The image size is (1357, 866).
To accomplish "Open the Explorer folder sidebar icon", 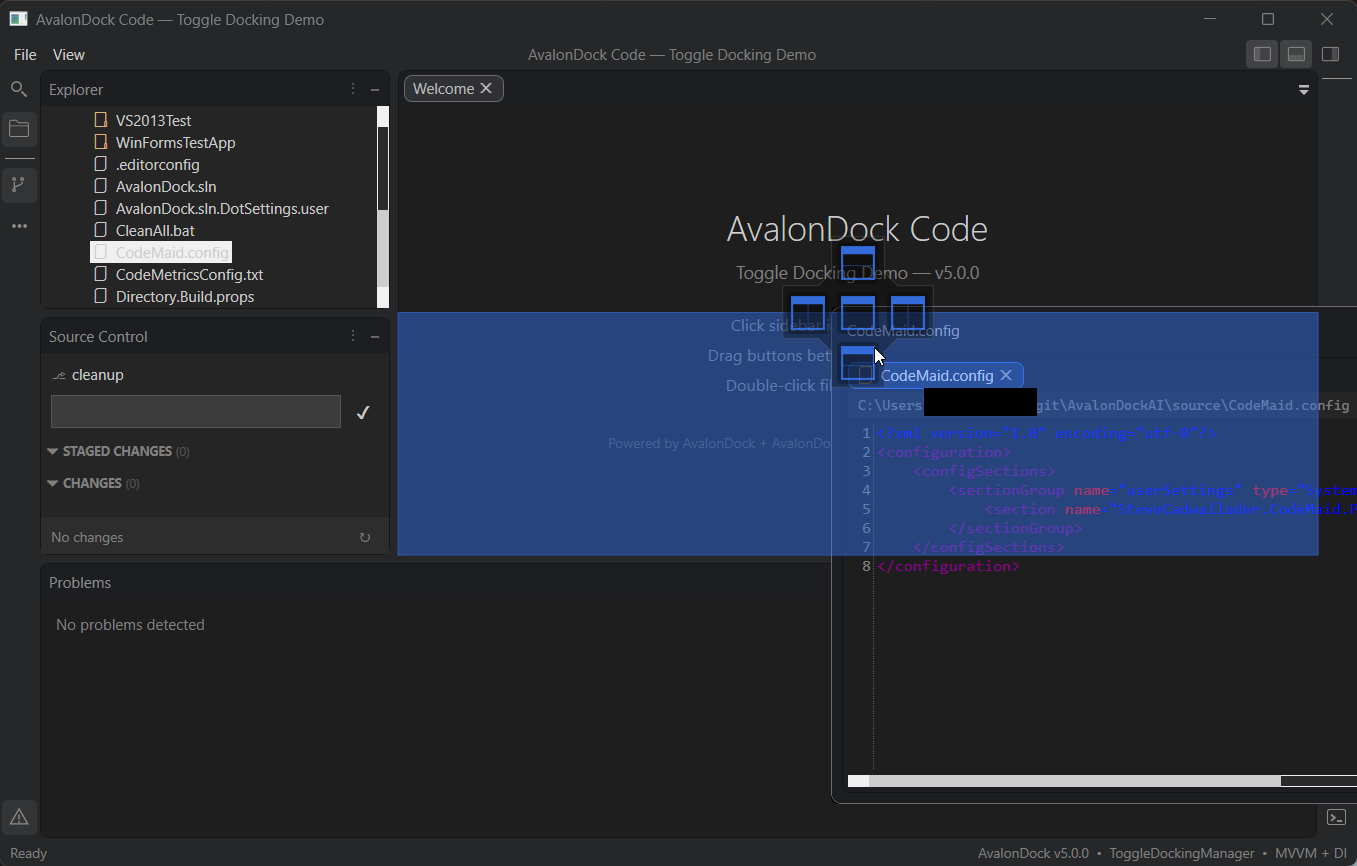I will click(x=19, y=129).
